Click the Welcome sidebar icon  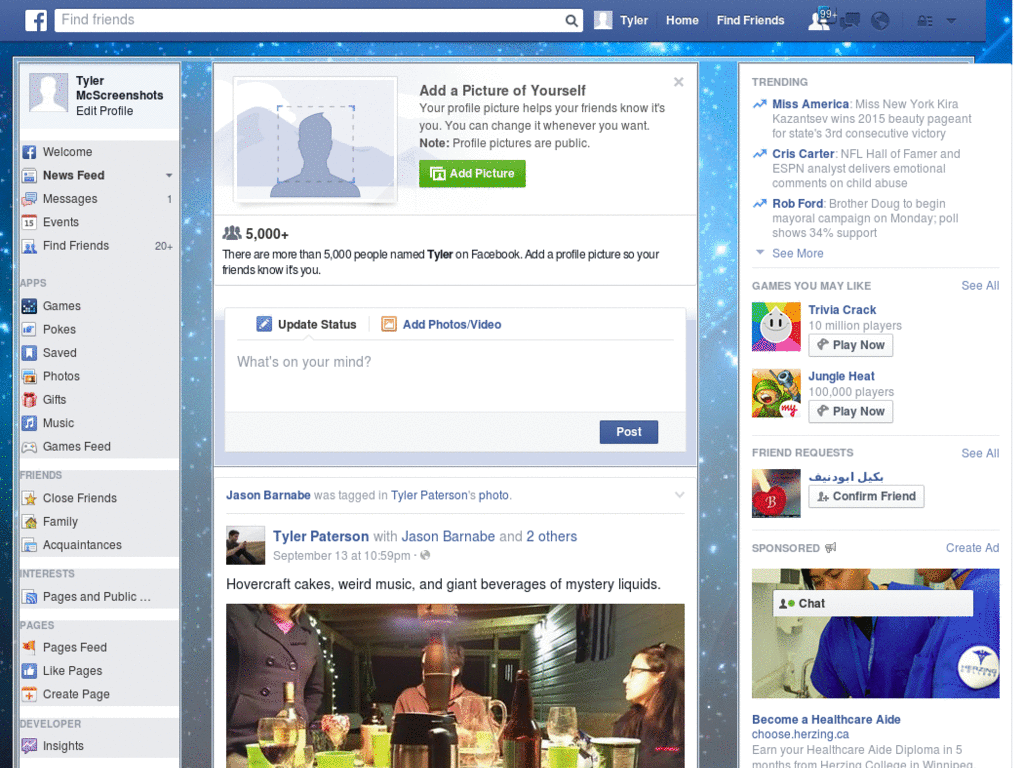tap(29, 152)
